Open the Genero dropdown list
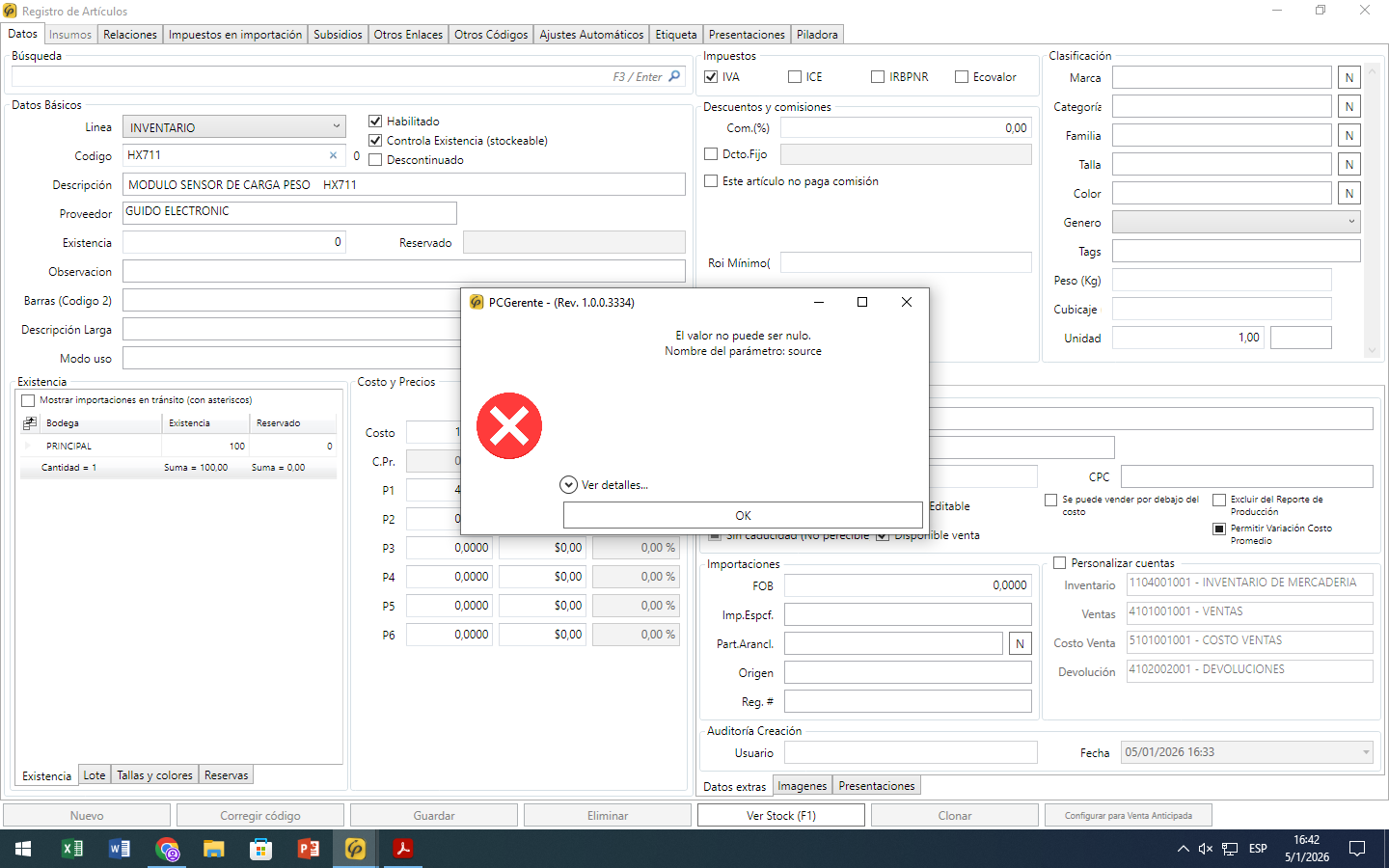This screenshot has width=1389, height=868. pyautogui.click(x=1350, y=222)
